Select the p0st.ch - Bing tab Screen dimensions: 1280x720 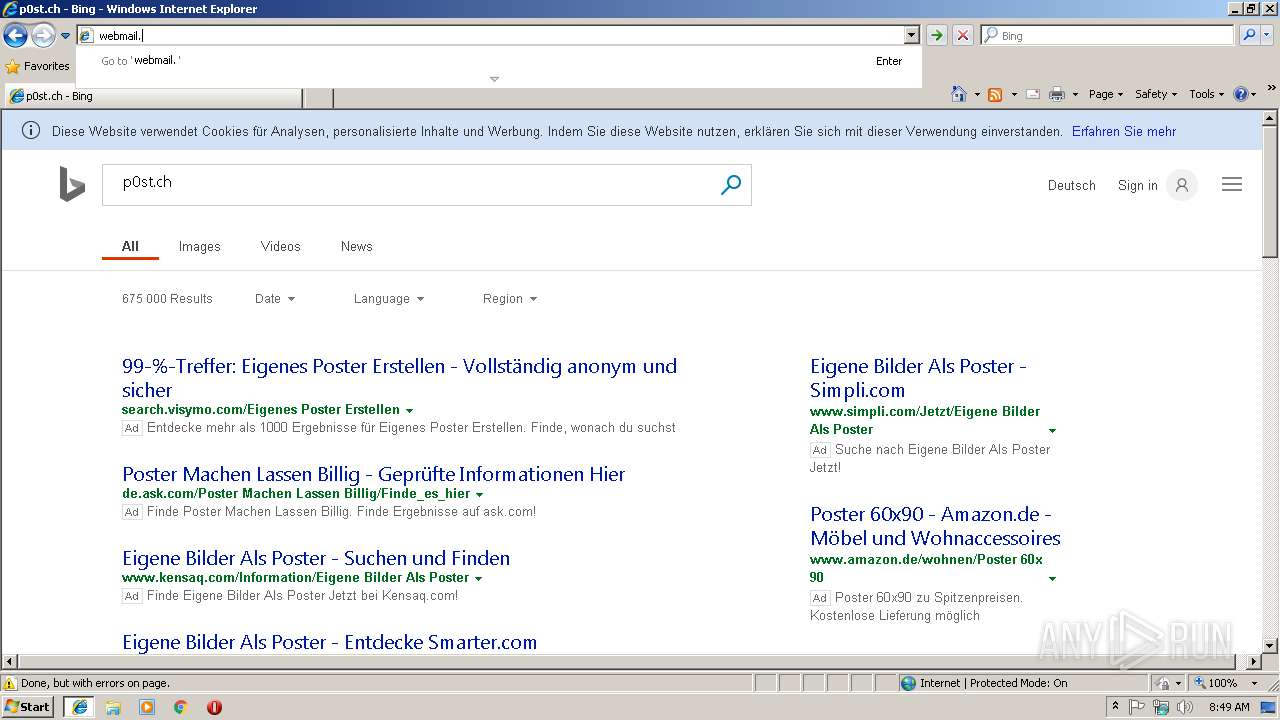tap(153, 97)
